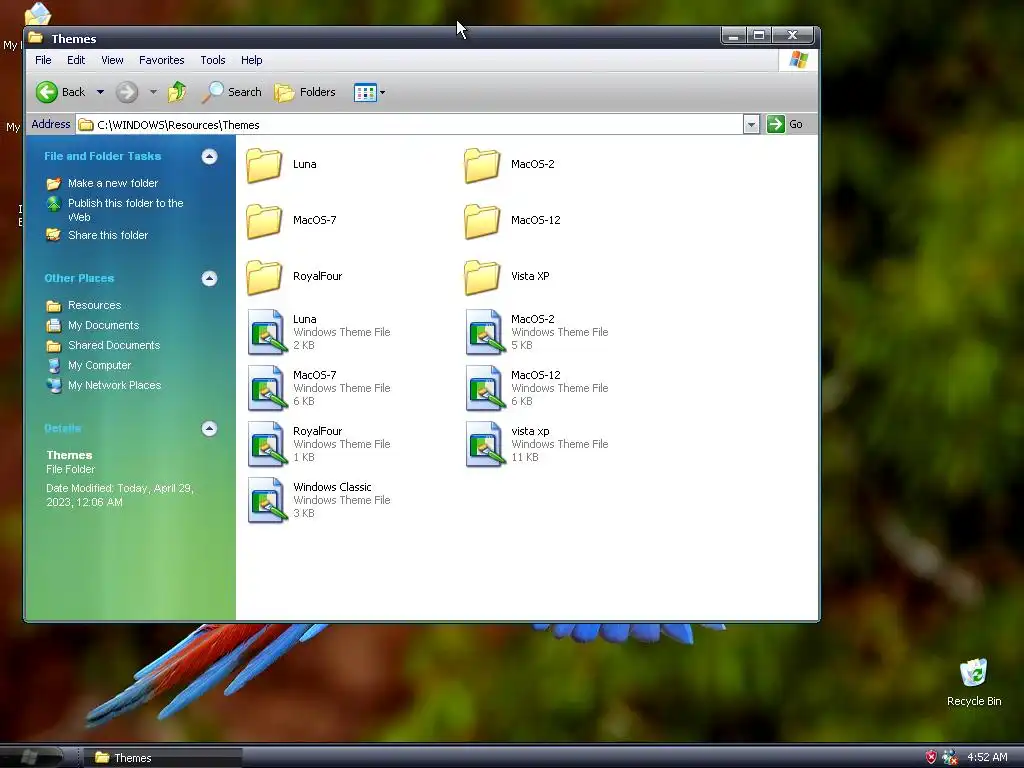The image size is (1024, 768).
Task: Go back with the green Back arrow
Action: (60, 92)
